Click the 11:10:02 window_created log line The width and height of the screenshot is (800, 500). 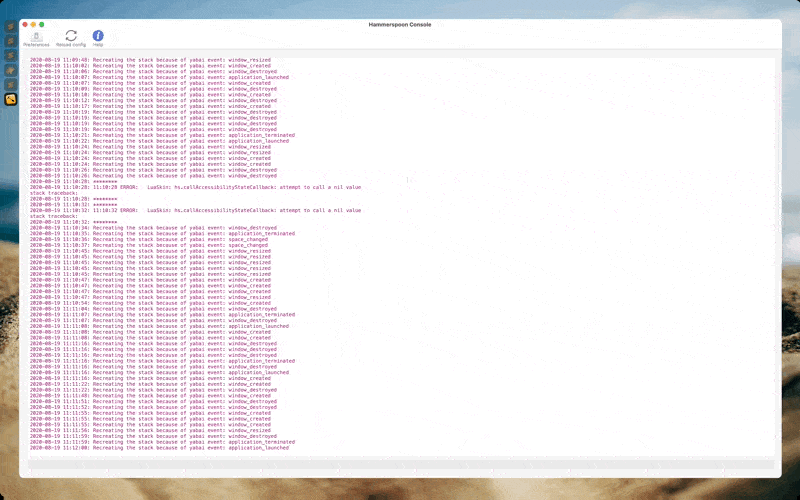(151, 66)
